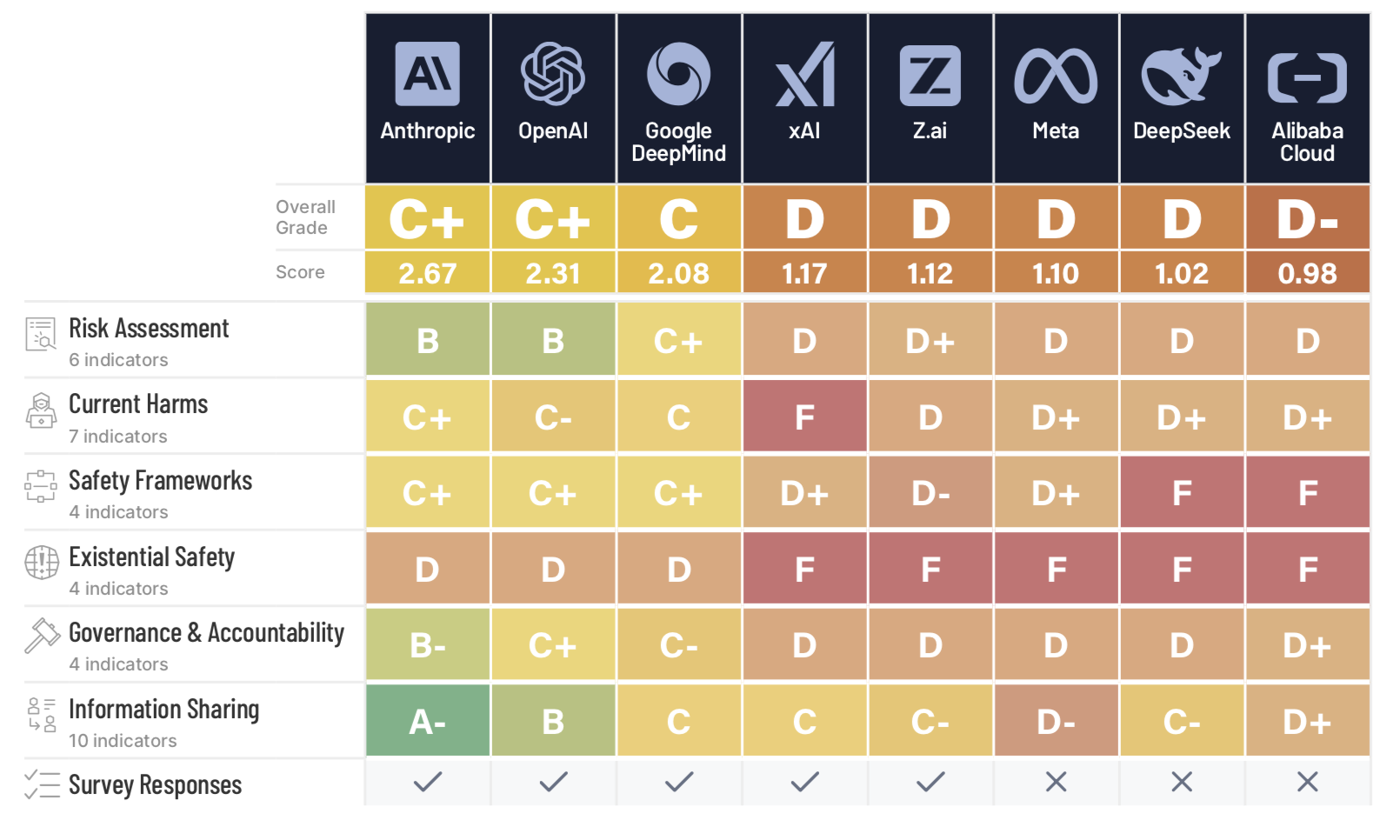Image resolution: width=1400 pixels, height=840 pixels.
Task: Click the DeepSeek whale logo icon
Action: click(x=1181, y=76)
